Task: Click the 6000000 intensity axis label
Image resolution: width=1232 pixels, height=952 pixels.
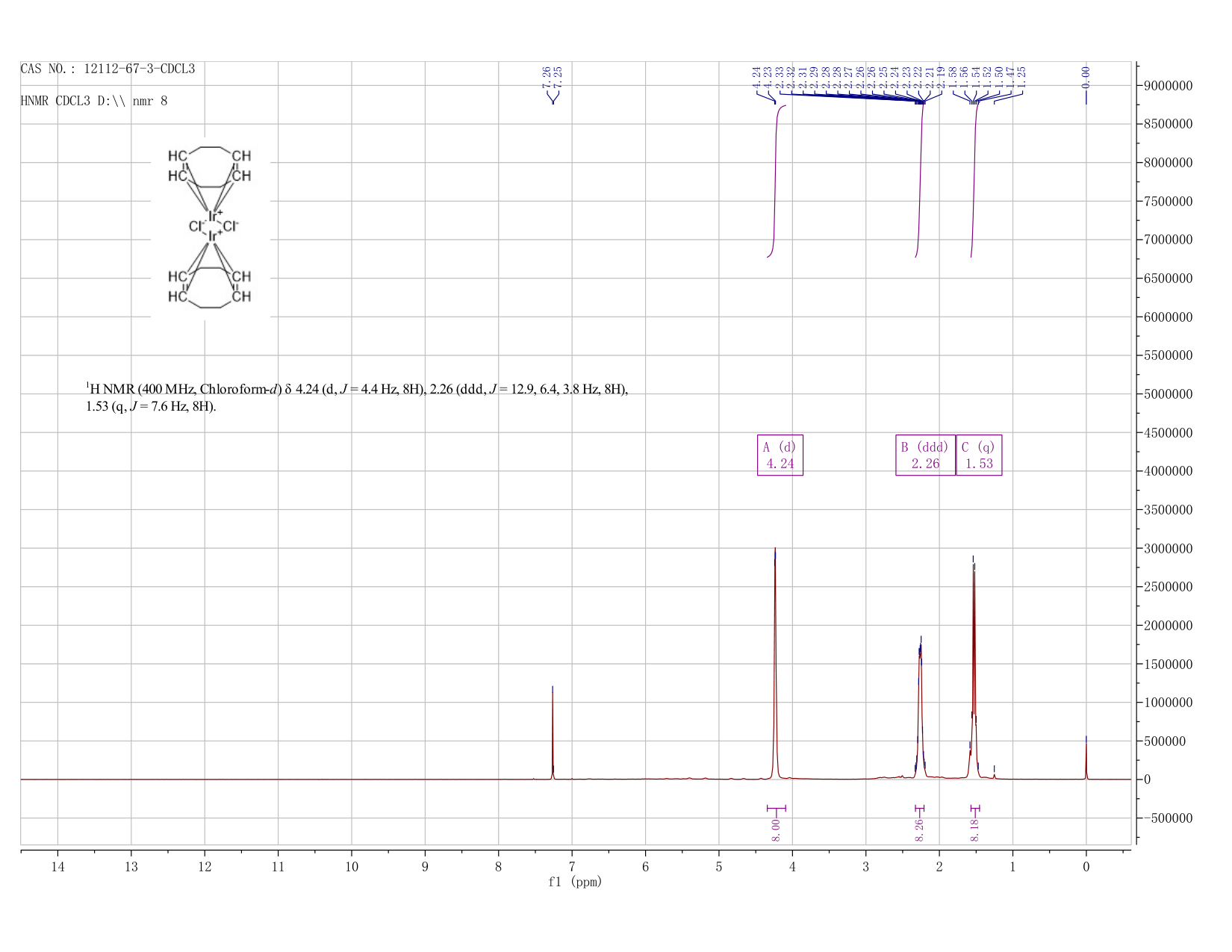Action: pos(1168,317)
